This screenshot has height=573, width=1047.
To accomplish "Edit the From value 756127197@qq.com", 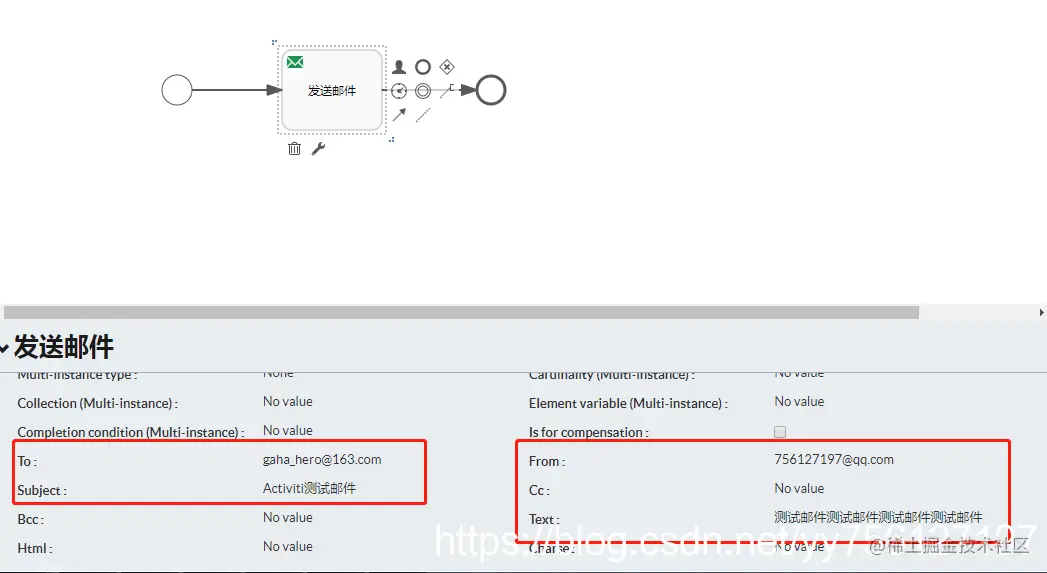I will (x=833, y=459).
